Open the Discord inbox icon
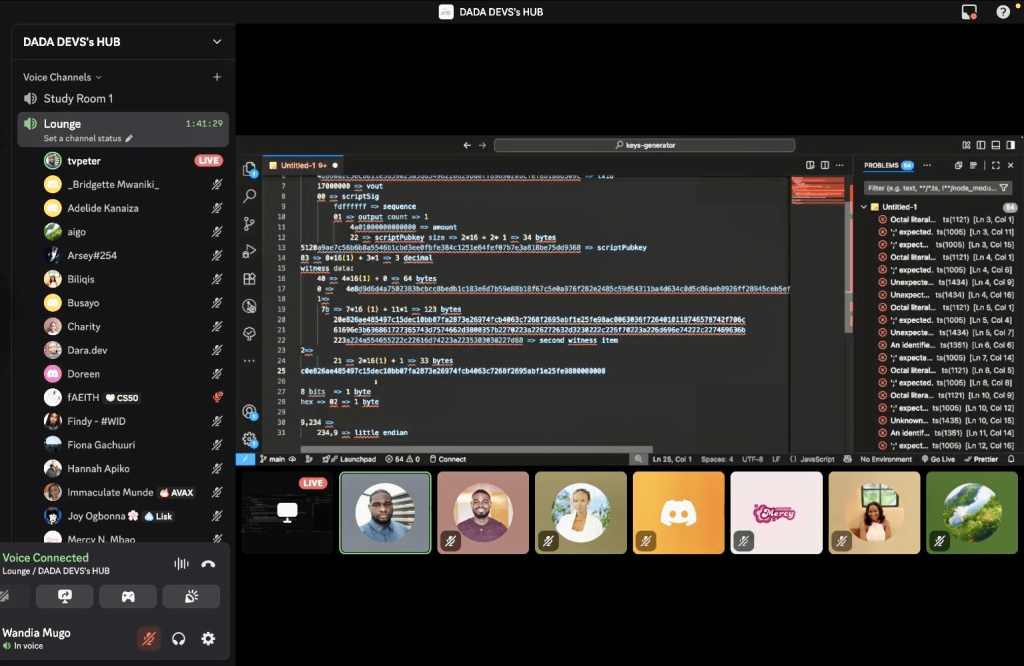 click(x=968, y=12)
